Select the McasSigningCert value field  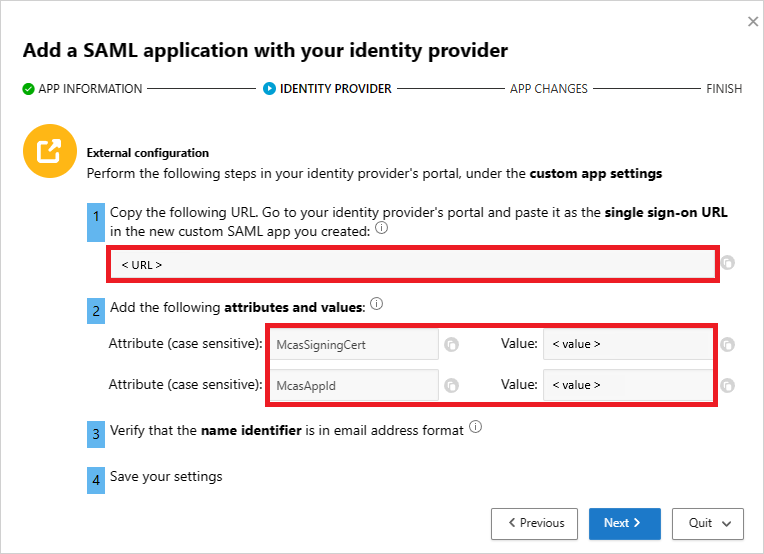tap(628, 345)
